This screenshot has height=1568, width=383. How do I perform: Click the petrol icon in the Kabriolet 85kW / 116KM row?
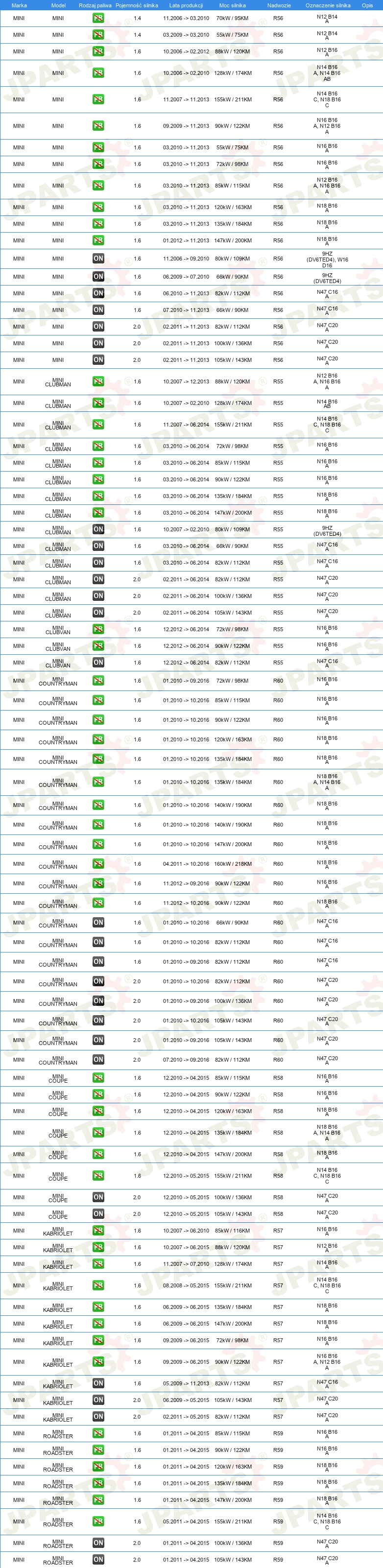point(98,1231)
